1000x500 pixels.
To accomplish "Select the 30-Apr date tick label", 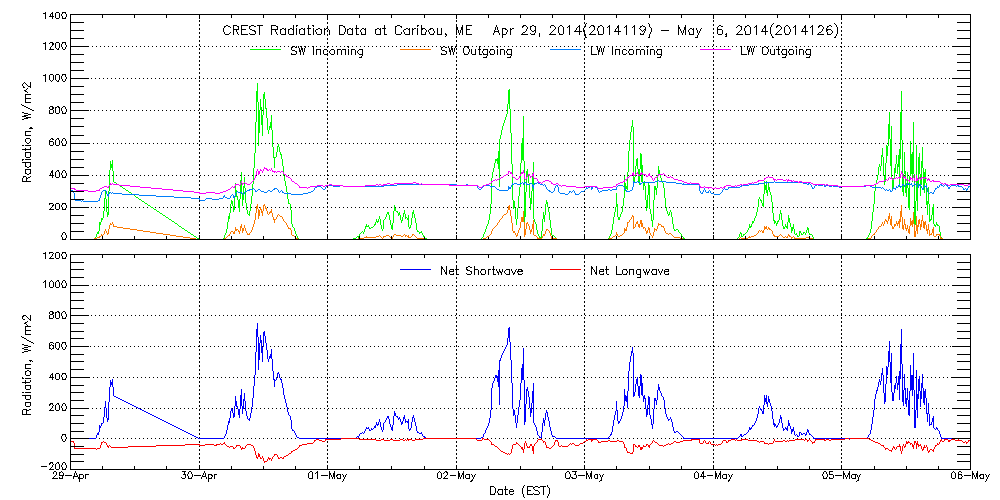I will (x=200, y=477).
